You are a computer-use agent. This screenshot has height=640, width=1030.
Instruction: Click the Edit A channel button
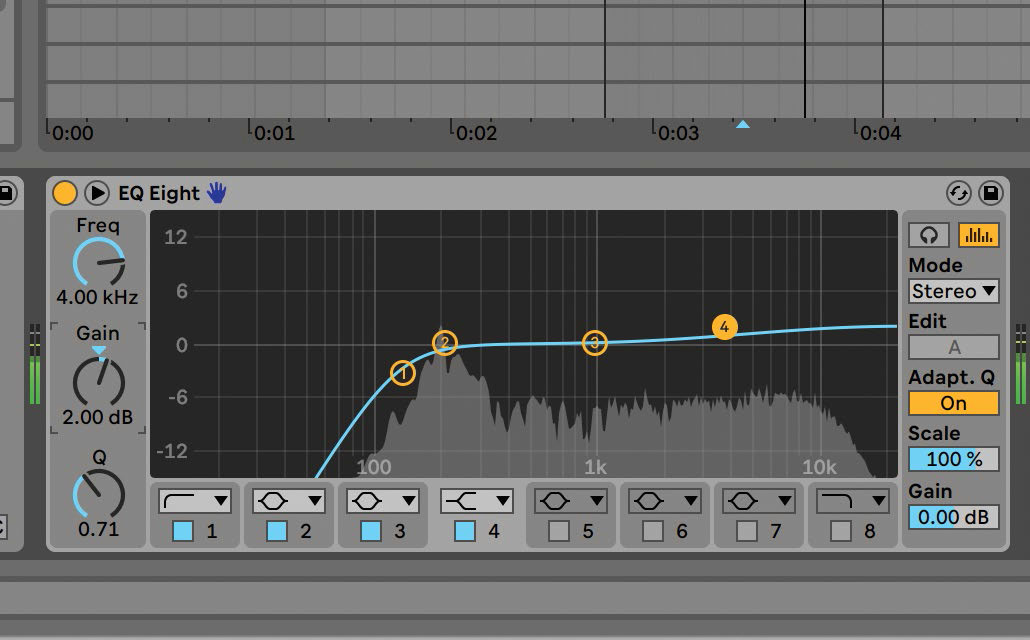tap(954, 347)
